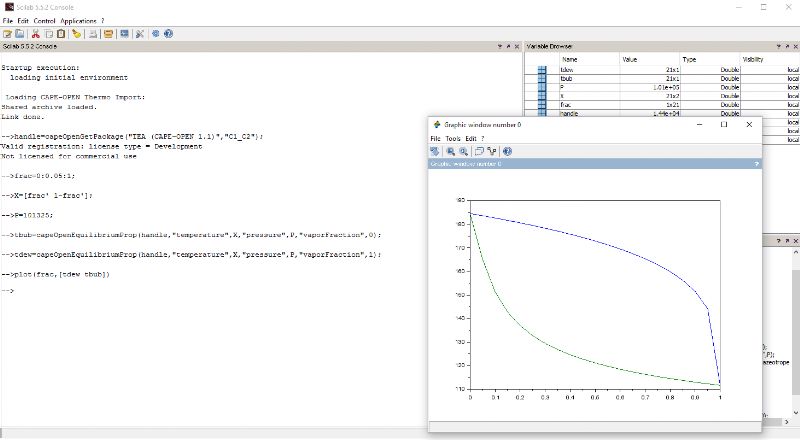Undock the Scilab console panel
800x440 pixels.
(x=508, y=46)
